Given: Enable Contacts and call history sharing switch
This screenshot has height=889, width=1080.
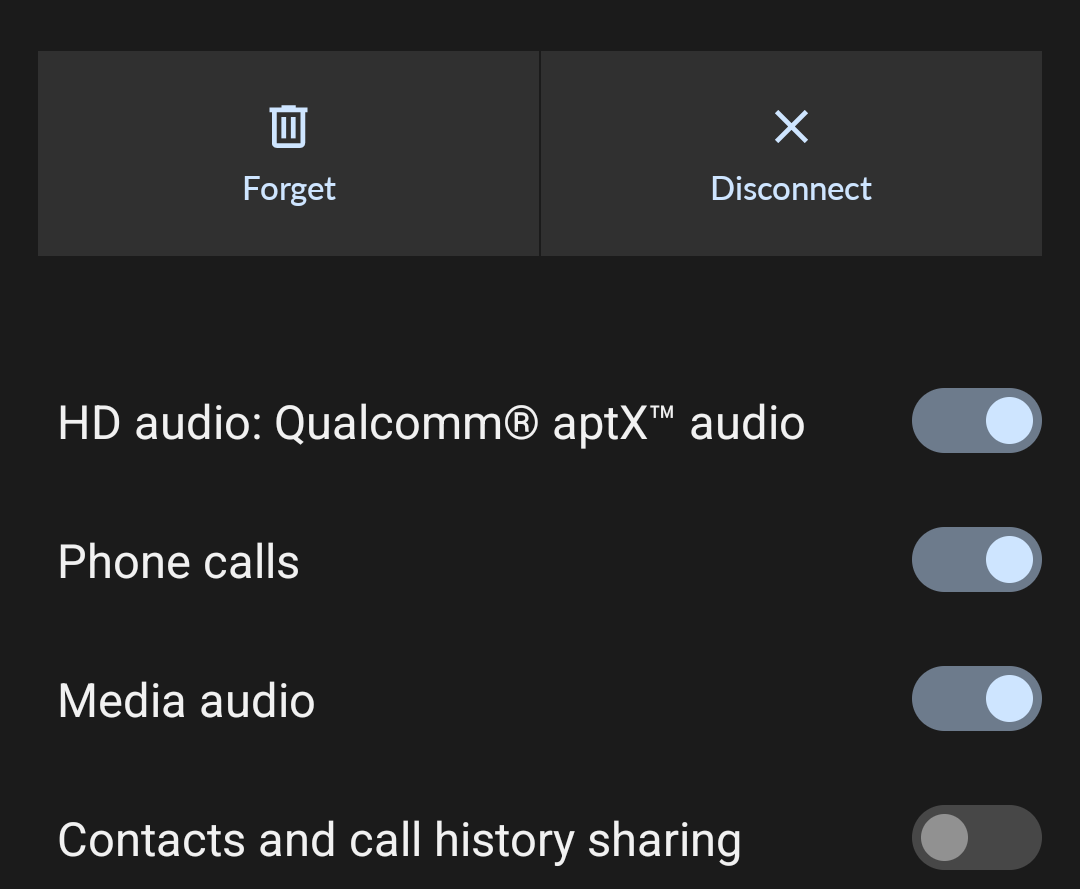Looking at the screenshot, I should coord(976,837).
